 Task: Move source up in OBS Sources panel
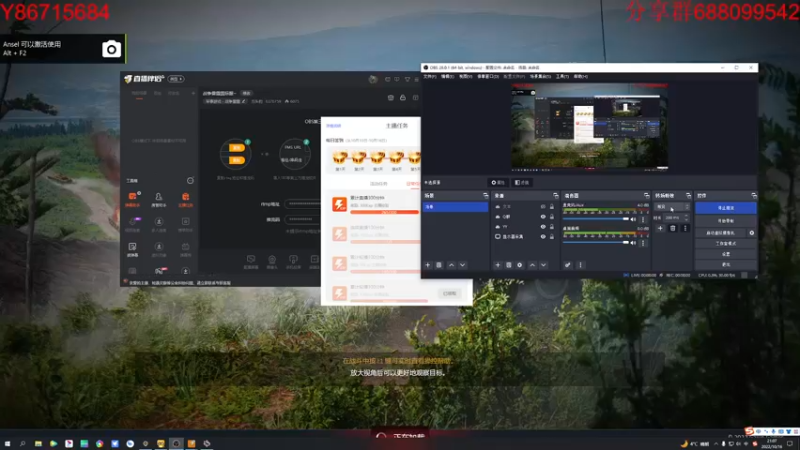[532, 265]
